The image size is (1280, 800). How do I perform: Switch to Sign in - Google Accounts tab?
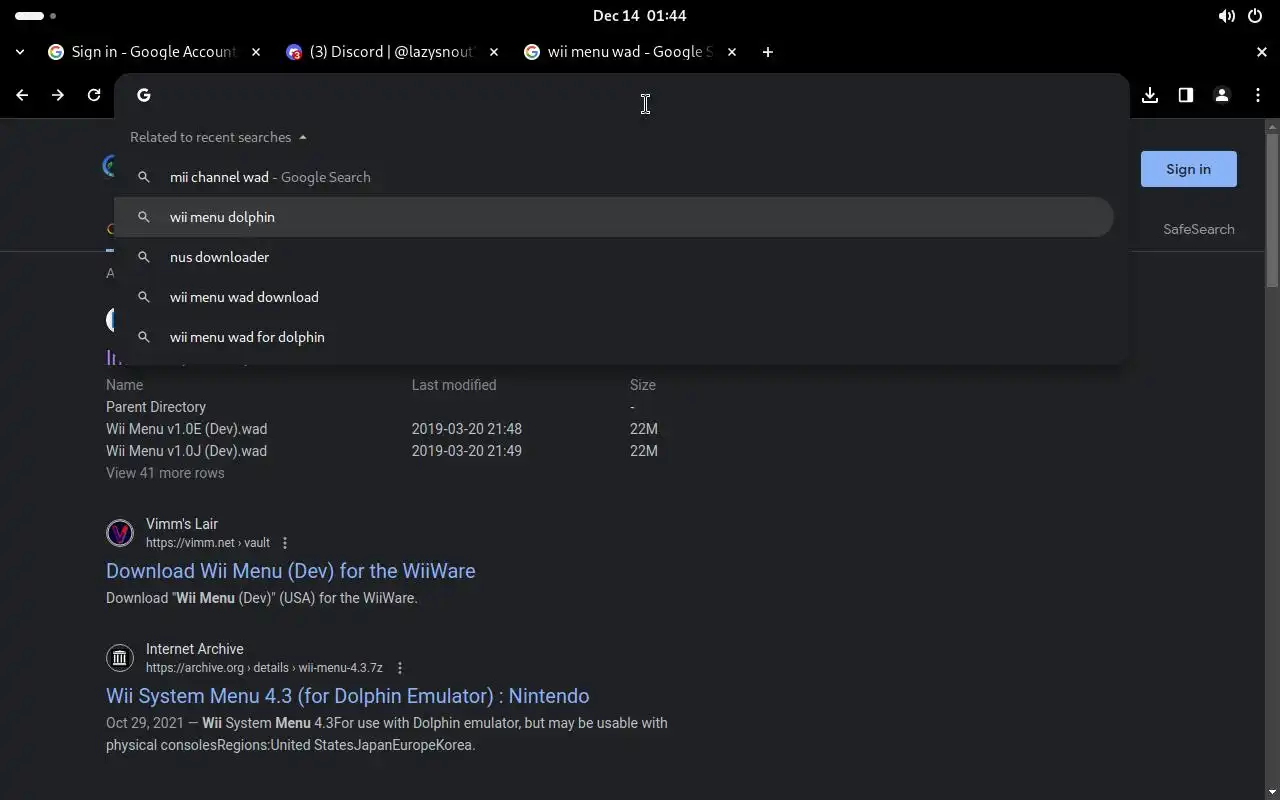[x=153, y=52]
